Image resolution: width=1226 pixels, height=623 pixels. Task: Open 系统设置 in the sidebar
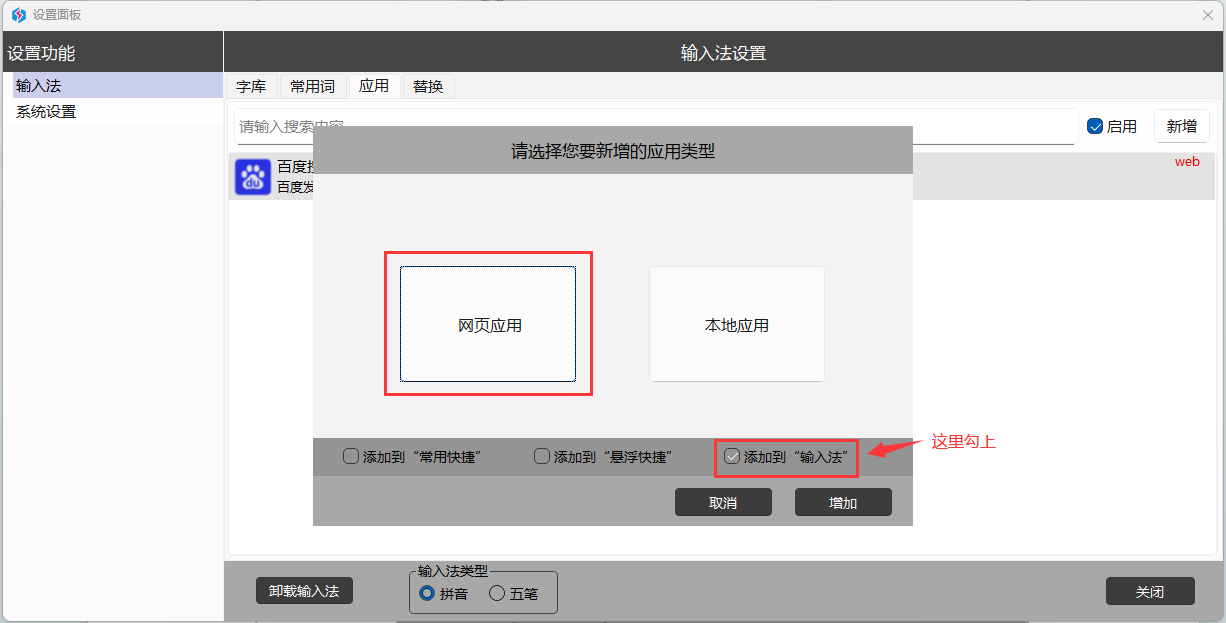46,112
